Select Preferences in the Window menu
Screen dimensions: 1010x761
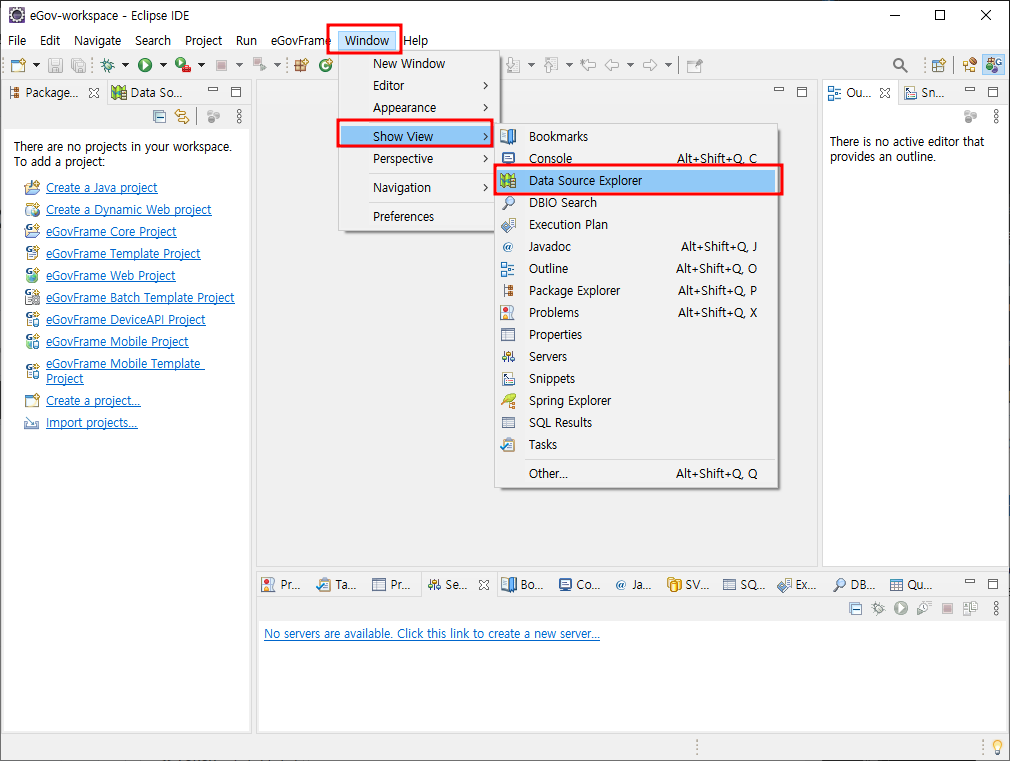417,217
